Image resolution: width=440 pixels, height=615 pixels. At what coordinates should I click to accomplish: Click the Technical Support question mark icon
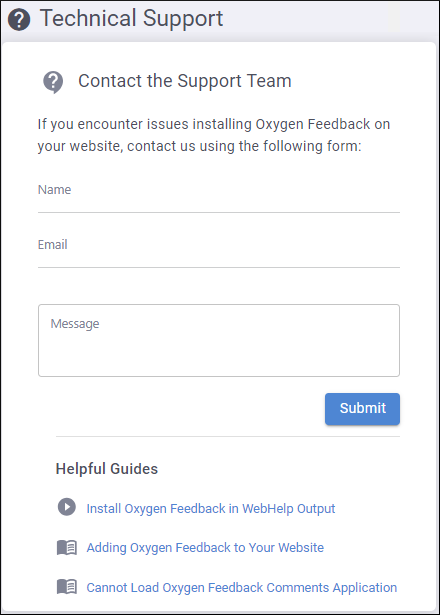19,19
